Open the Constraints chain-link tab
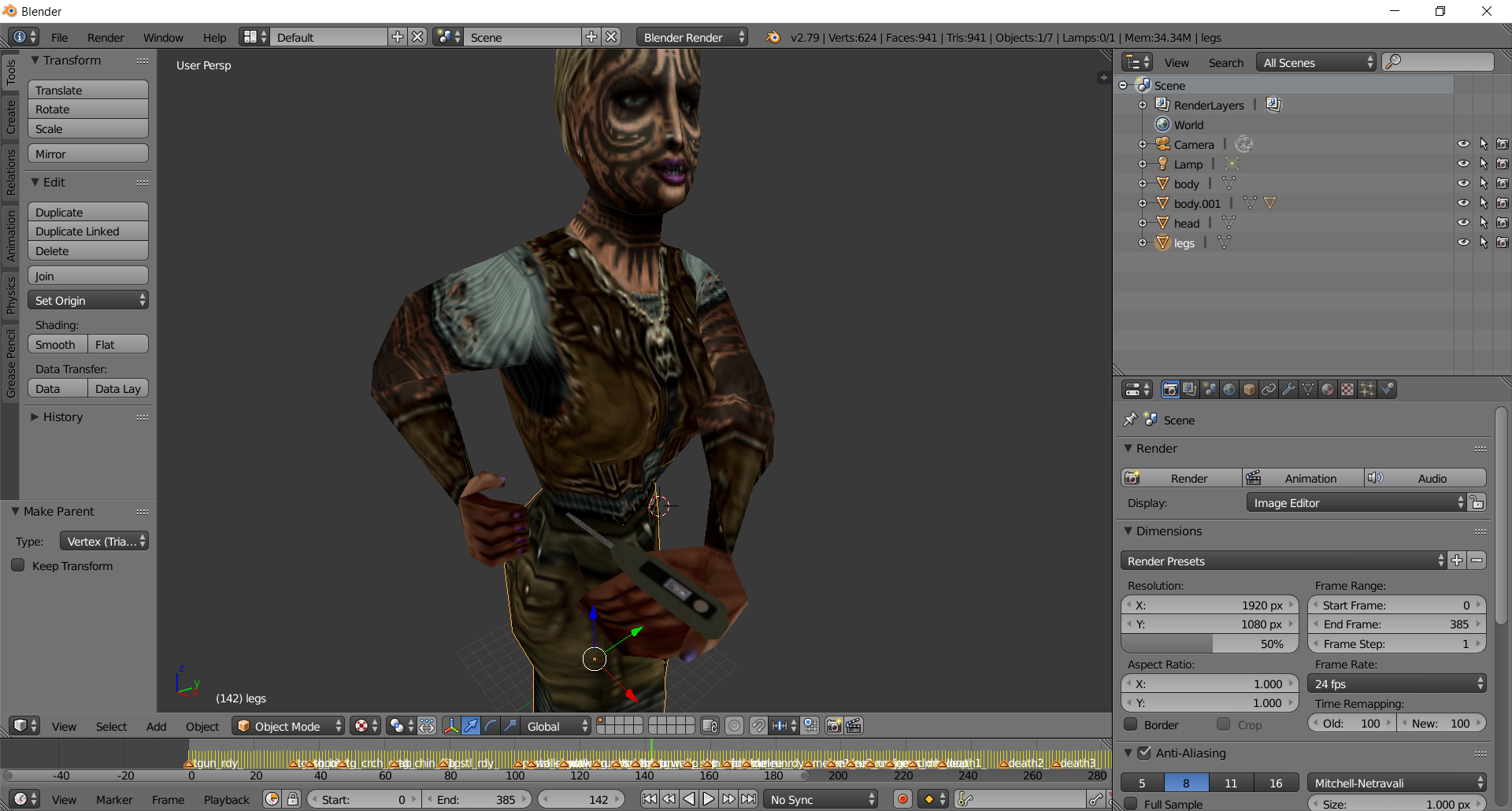This screenshot has width=1512, height=811. (1269, 390)
